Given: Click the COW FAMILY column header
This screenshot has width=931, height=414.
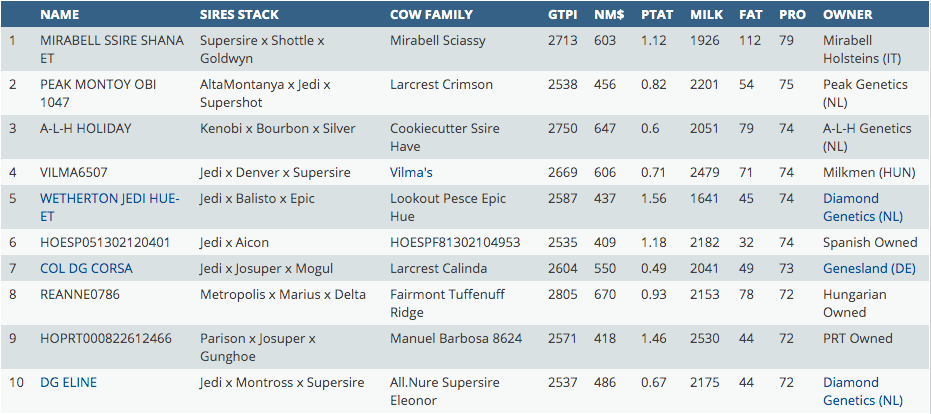Looking at the screenshot, I should tap(431, 15).
